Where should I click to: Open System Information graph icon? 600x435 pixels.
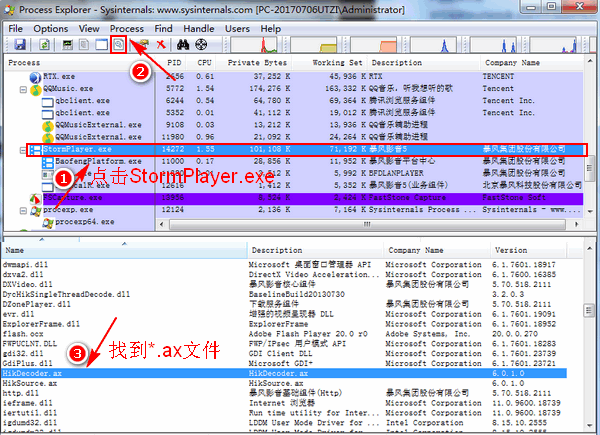click(68, 45)
